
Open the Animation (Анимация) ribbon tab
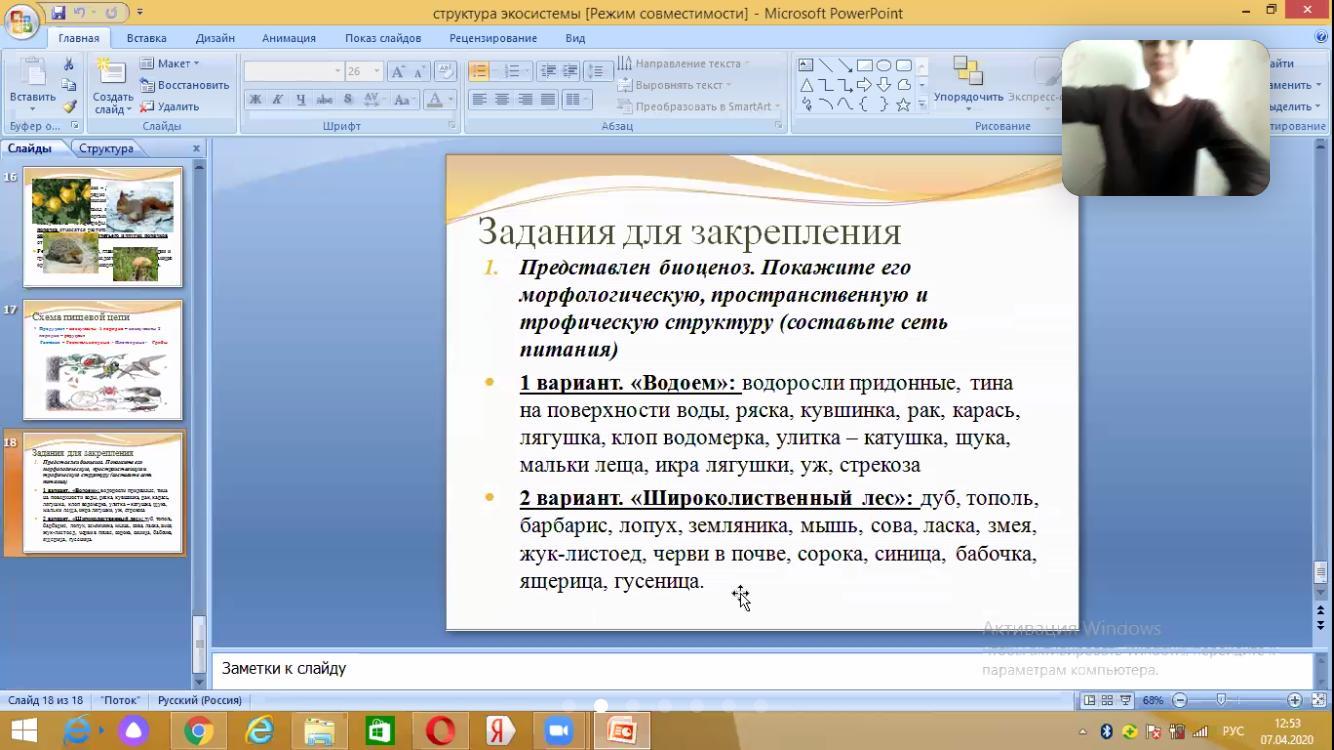pyautogui.click(x=288, y=38)
